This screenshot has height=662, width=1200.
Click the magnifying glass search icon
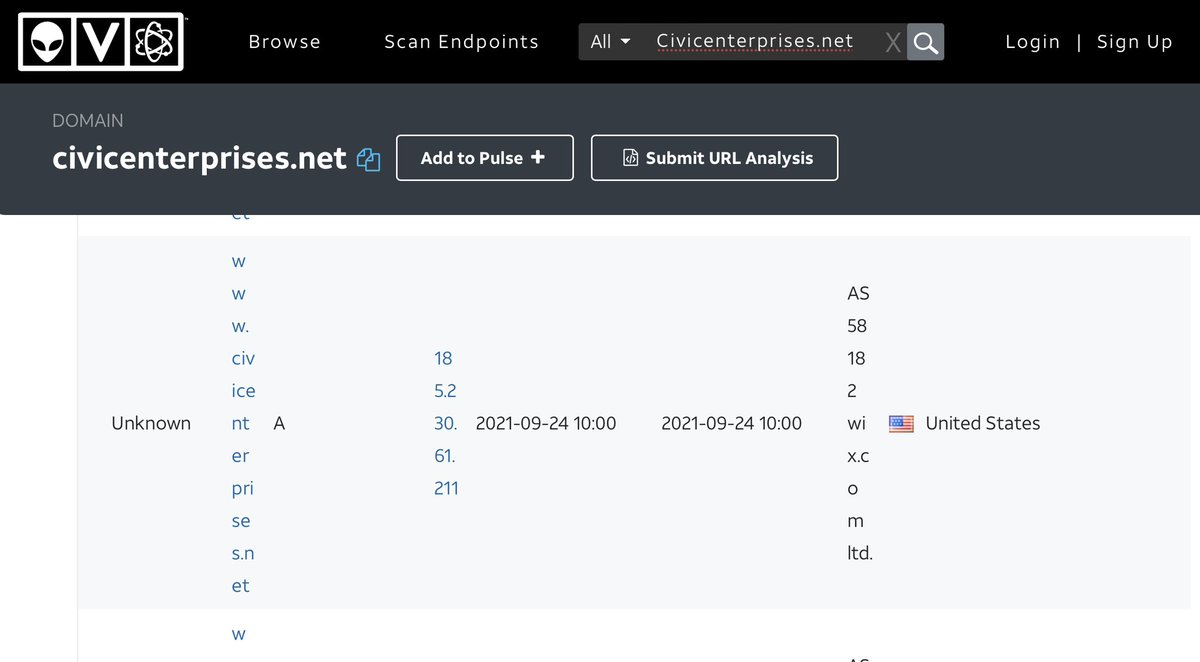pyautogui.click(x=925, y=42)
